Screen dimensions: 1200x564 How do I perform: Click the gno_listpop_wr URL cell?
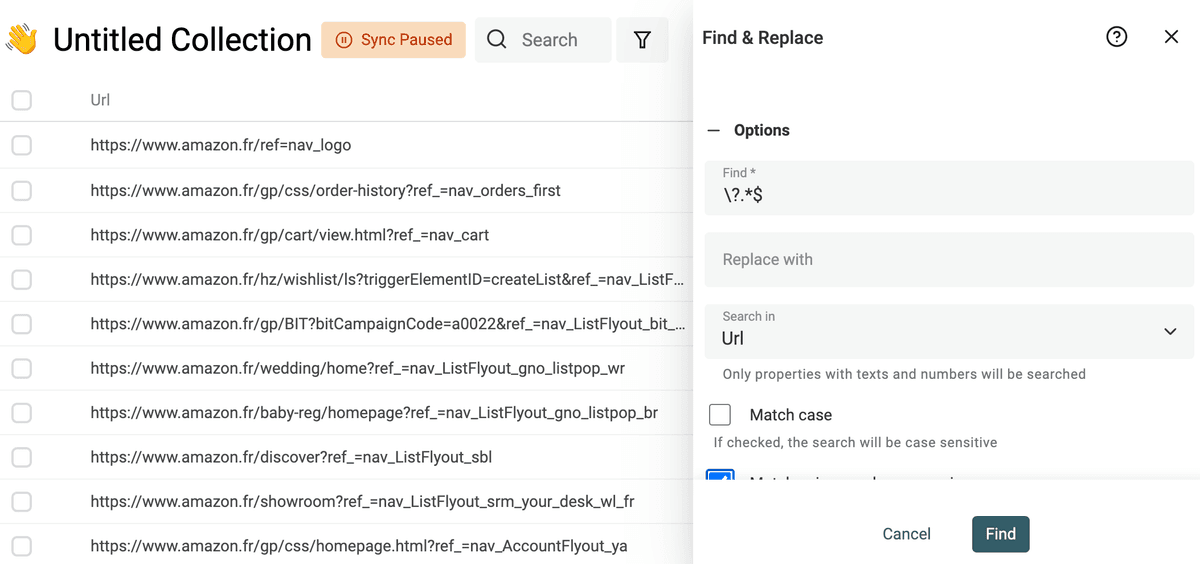[x=357, y=368]
